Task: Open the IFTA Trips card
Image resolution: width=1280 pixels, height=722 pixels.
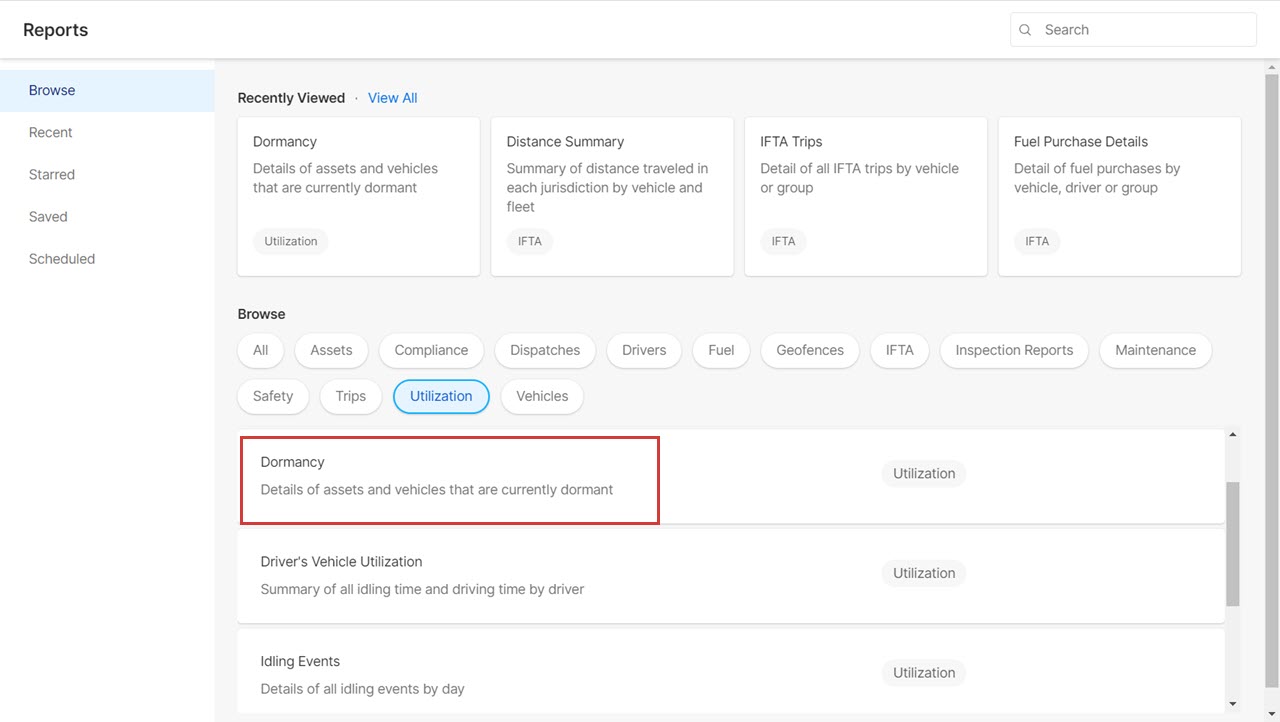Action: click(866, 196)
